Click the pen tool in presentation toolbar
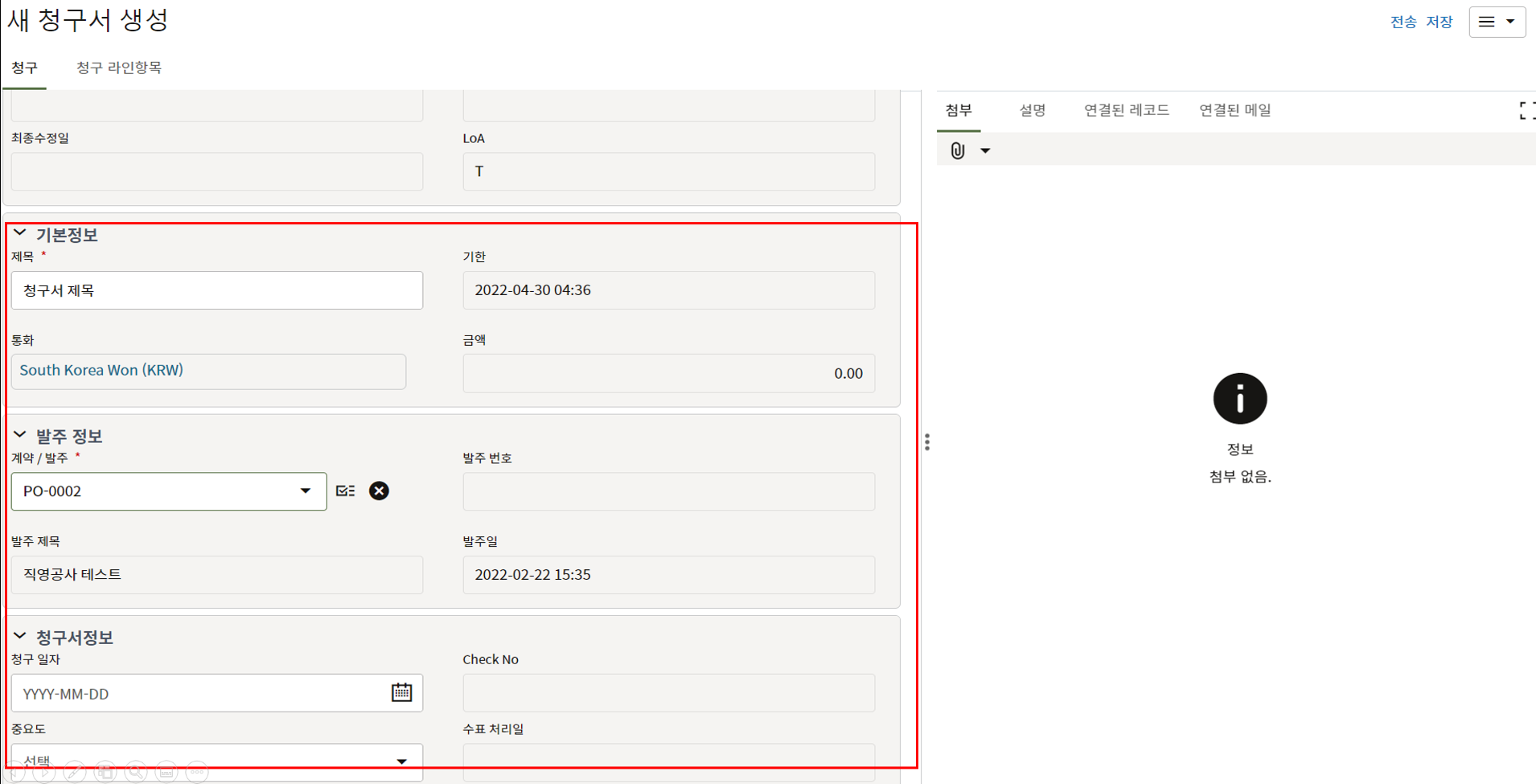 [x=75, y=772]
